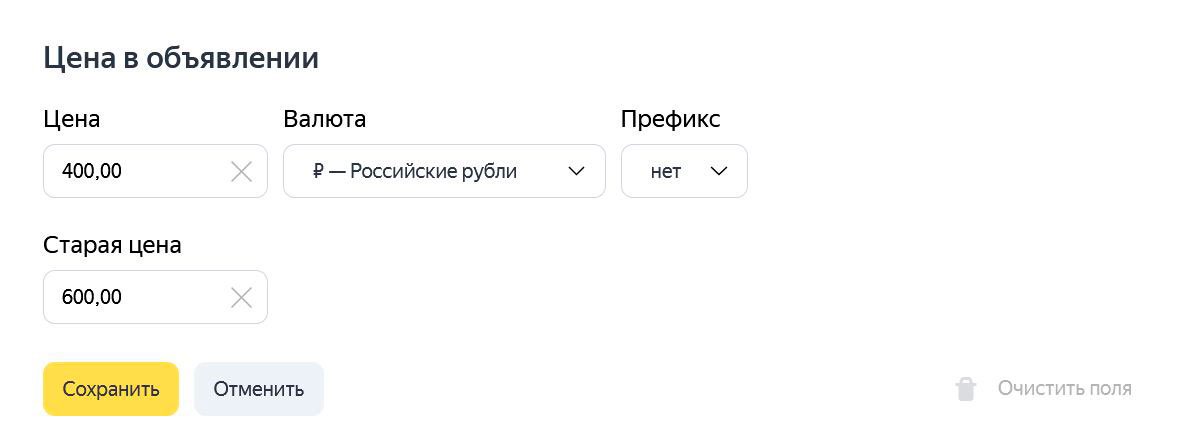The image size is (1200, 441).
Task: Clear the Цена field using its X icon
Action: [241, 171]
